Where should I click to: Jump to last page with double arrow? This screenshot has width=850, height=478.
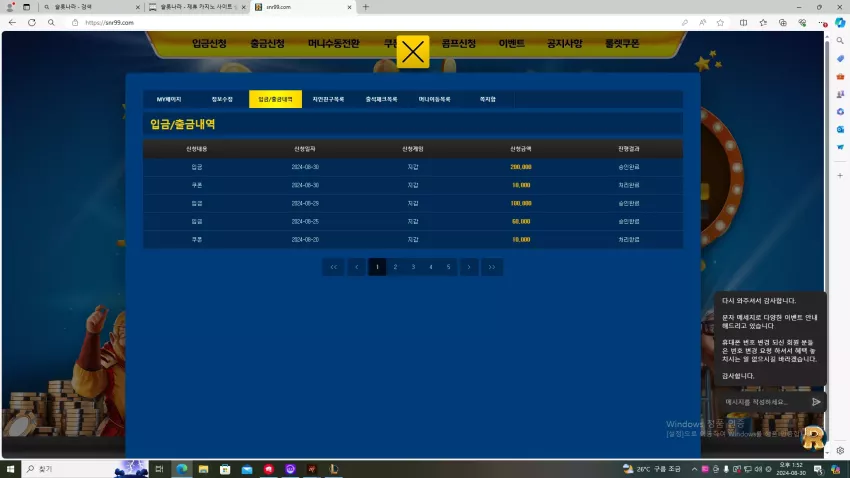pyautogui.click(x=492, y=267)
